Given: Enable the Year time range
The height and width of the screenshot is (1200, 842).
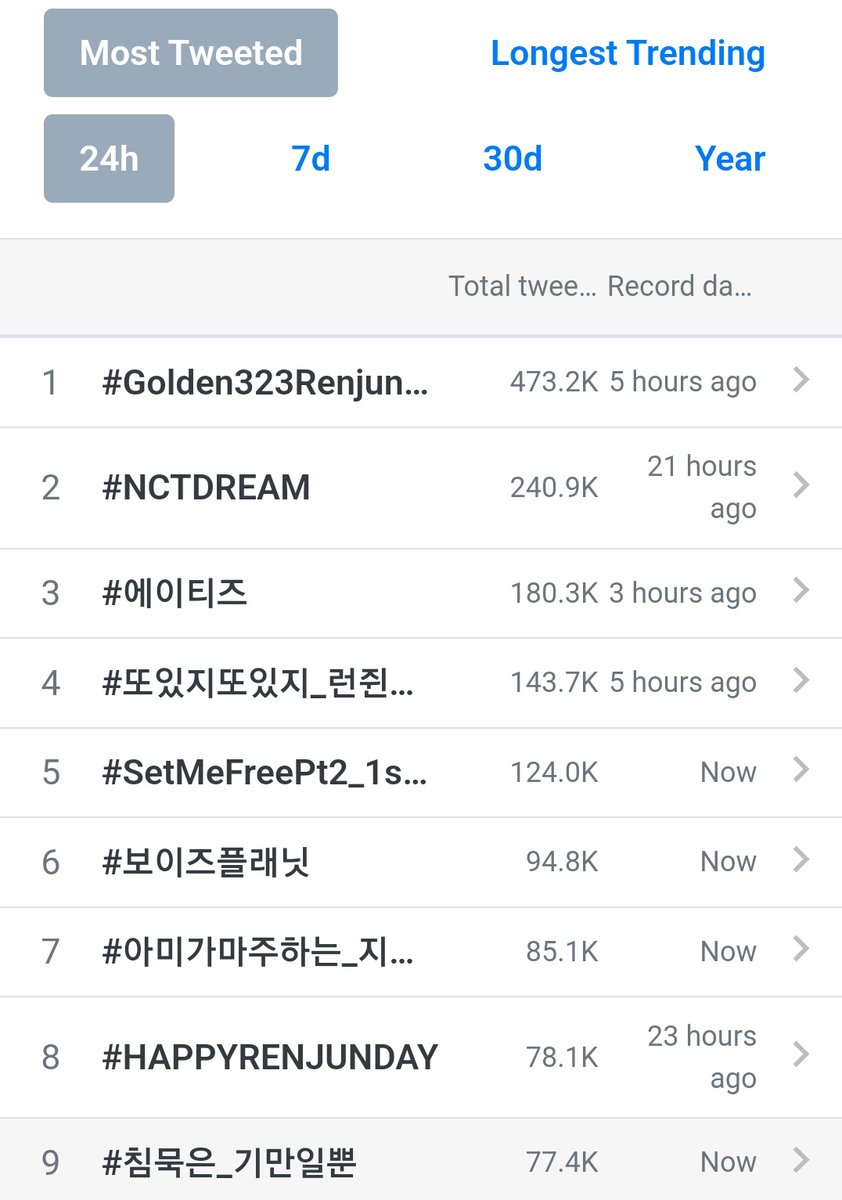Looking at the screenshot, I should 729,158.
